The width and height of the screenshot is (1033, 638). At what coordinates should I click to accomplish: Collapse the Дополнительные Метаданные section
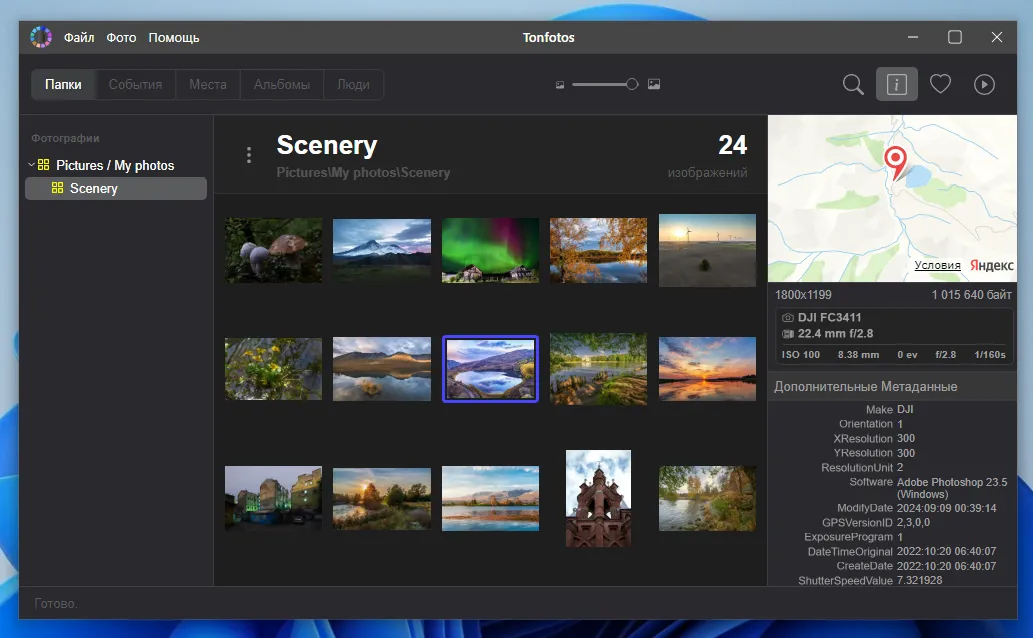tap(865, 386)
